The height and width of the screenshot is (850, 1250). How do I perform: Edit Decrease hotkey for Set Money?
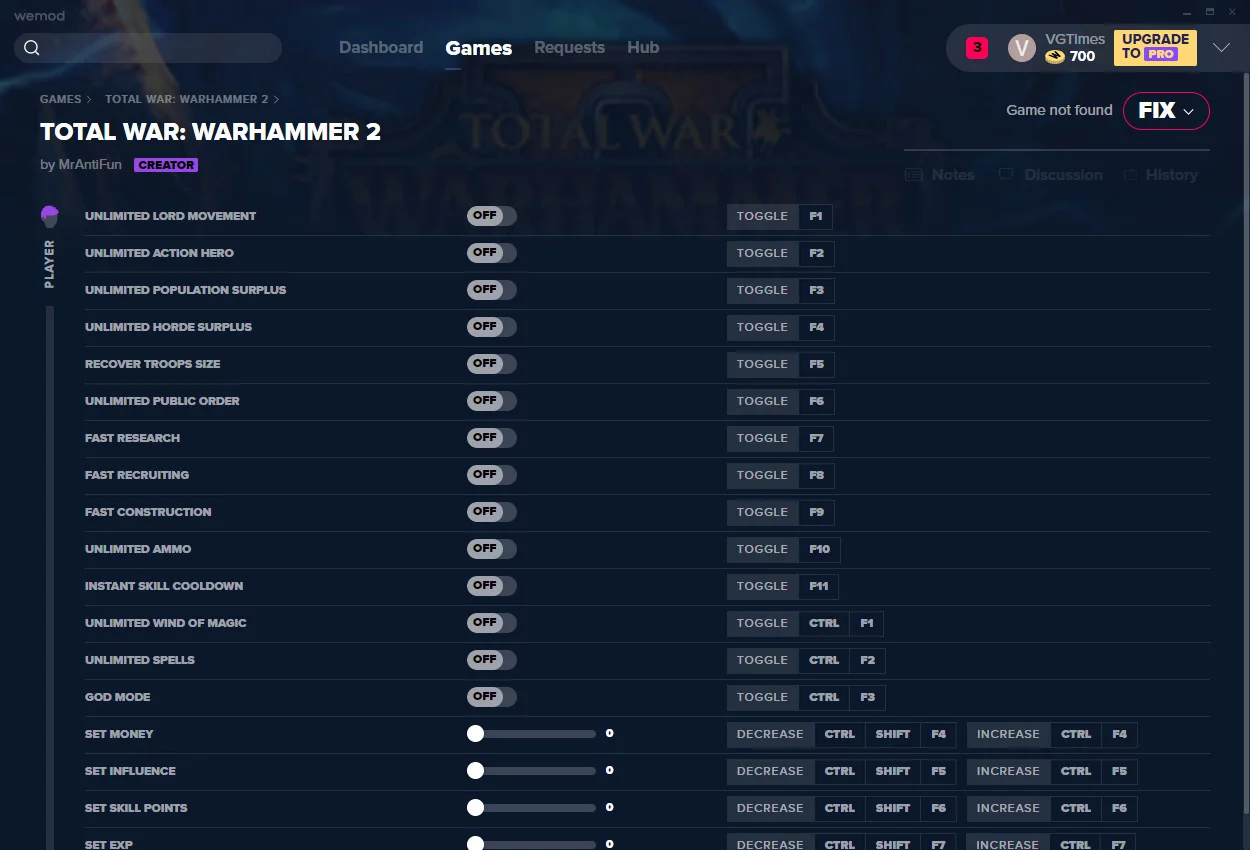click(x=841, y=734)
